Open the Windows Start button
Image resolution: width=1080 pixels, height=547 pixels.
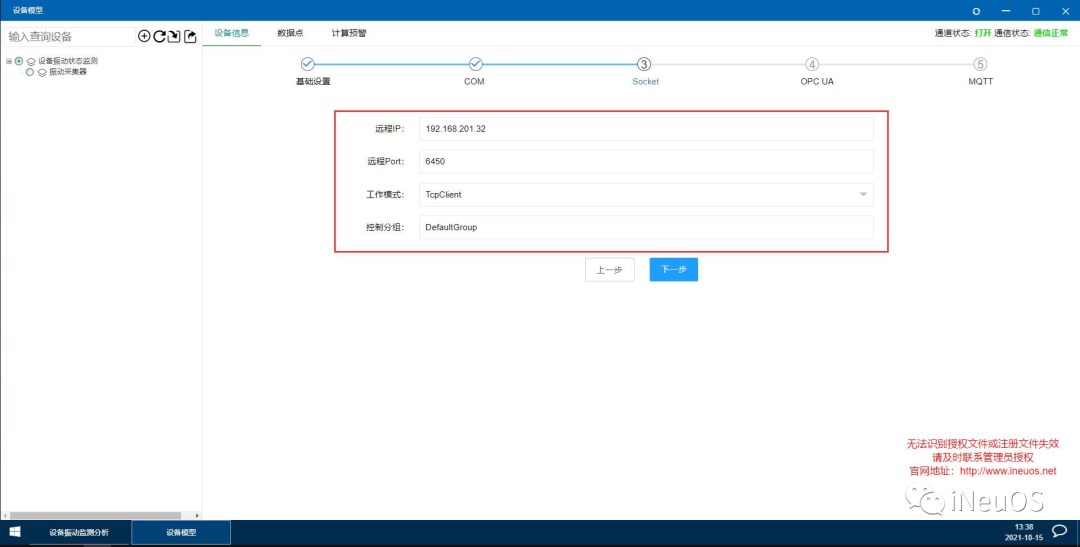(x=14, y=532)
